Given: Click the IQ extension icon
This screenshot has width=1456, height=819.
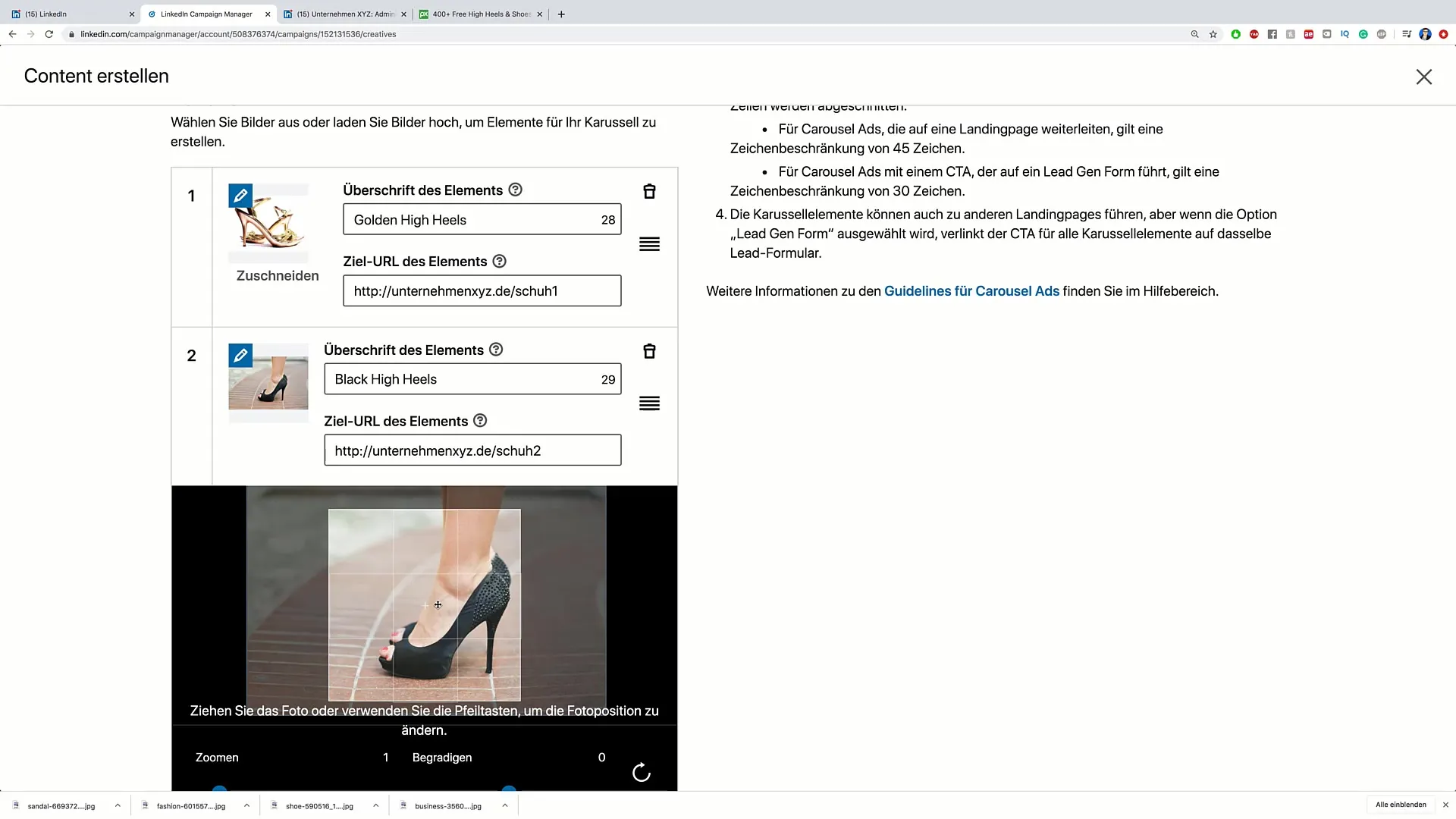Looking at the screenshot, I should pyautogui.click(x=1345, y=34).
